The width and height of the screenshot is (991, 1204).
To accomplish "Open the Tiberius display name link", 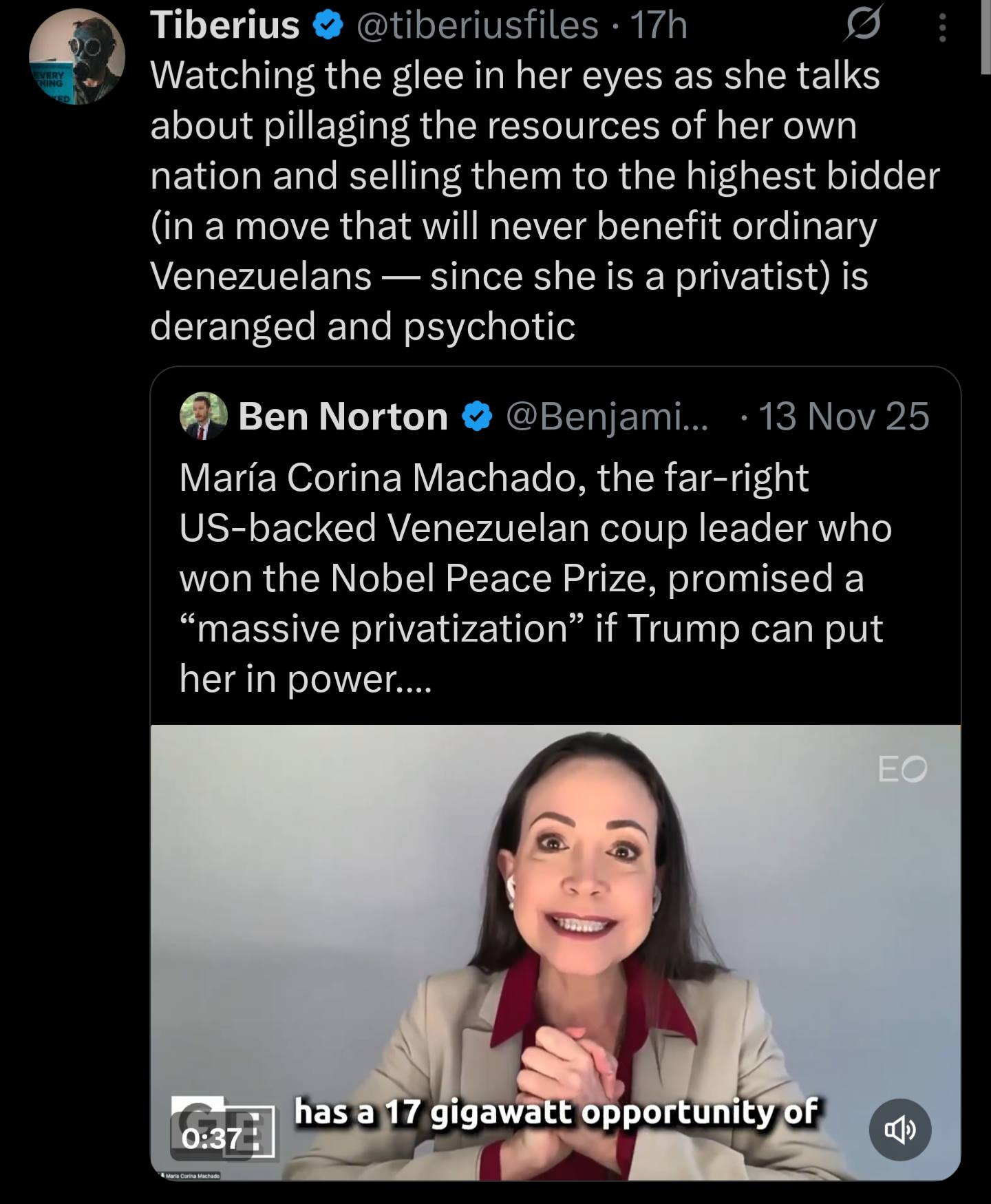I will (225, 26).
